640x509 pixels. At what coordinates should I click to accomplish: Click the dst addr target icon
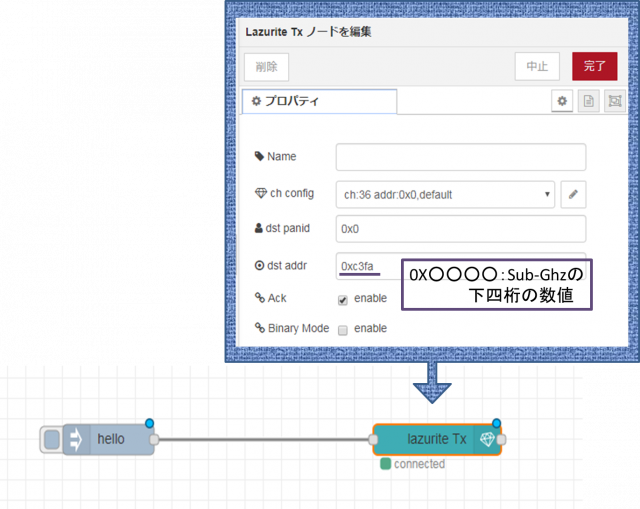[259, 266]
